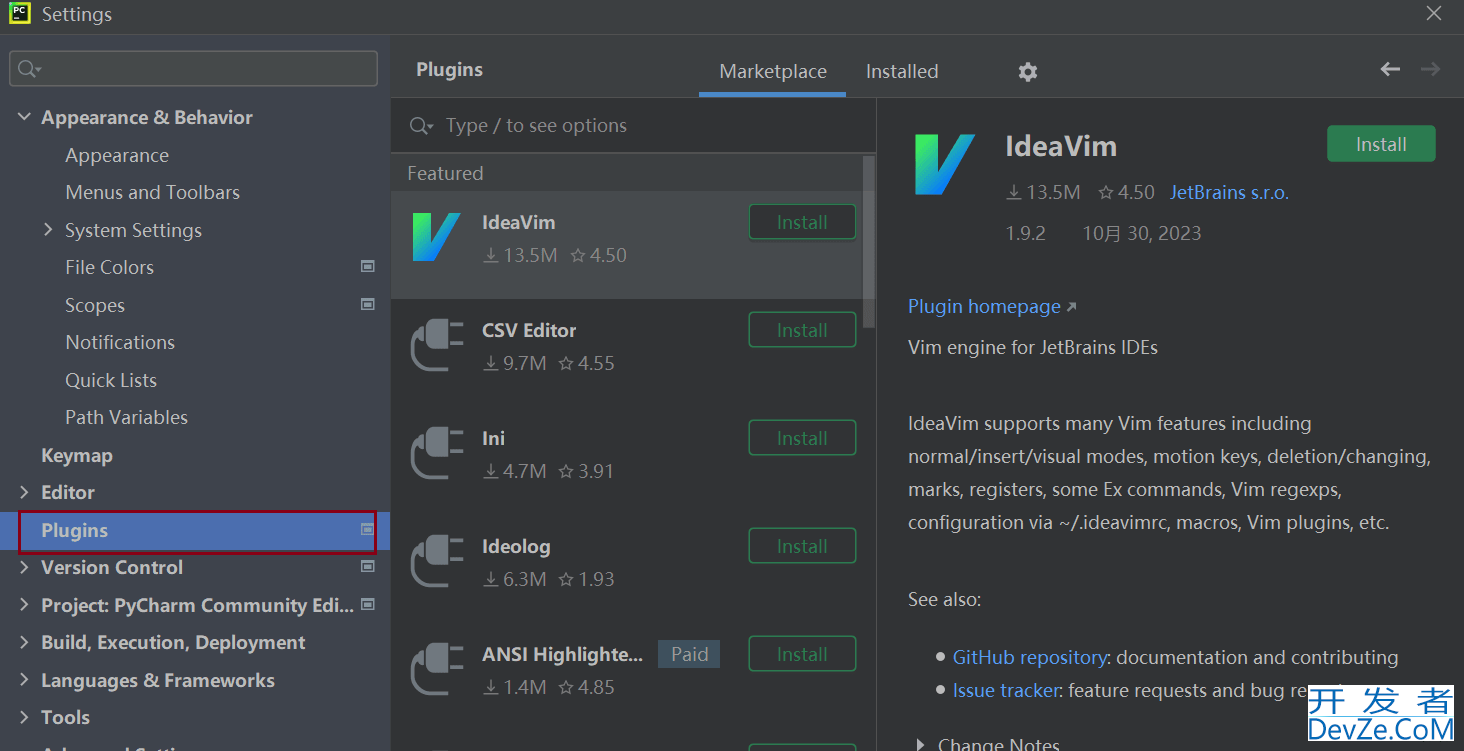Install the CSV Editor plugin
This screenshot has height=751, width=1464.
(802, 330)
